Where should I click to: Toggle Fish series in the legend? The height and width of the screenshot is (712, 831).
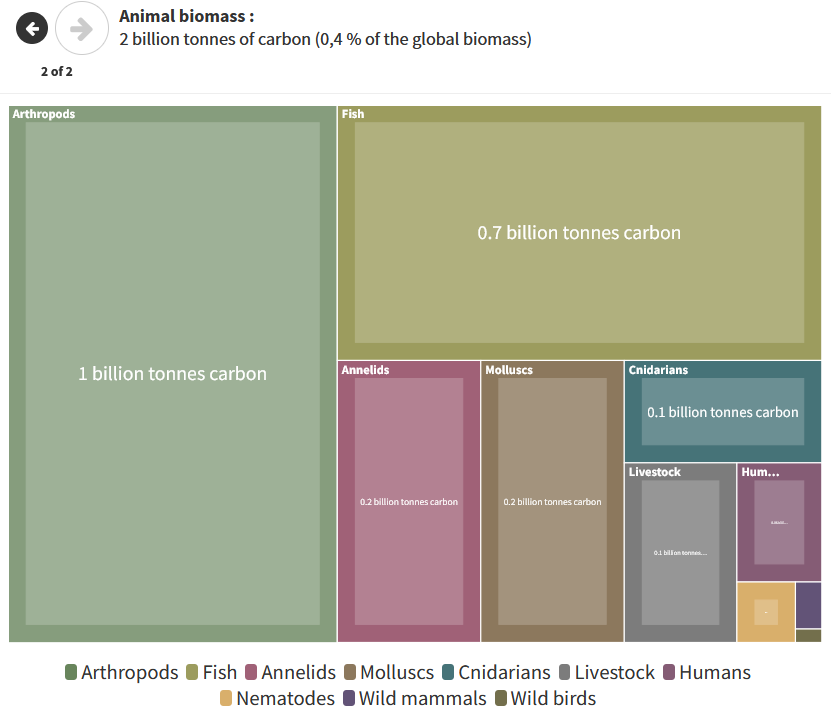tap(212, 673)
